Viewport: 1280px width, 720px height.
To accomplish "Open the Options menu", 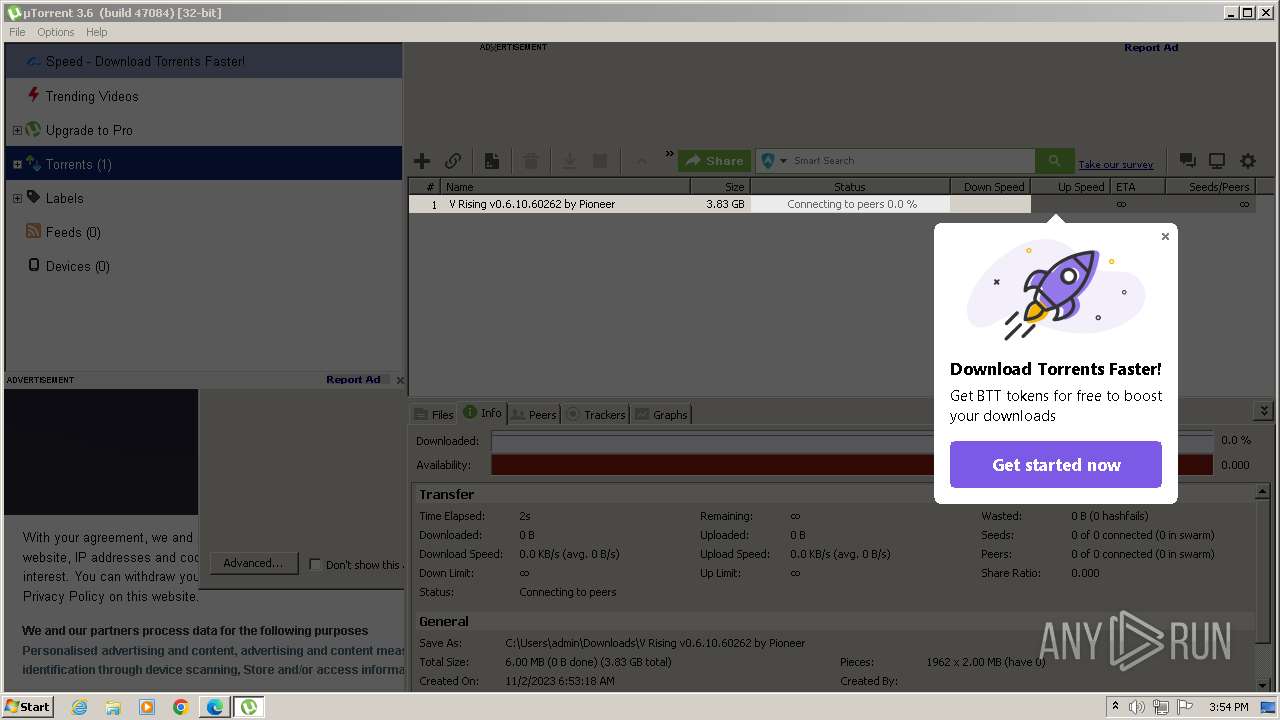I will pyautogui.click(x=56, y=32).
